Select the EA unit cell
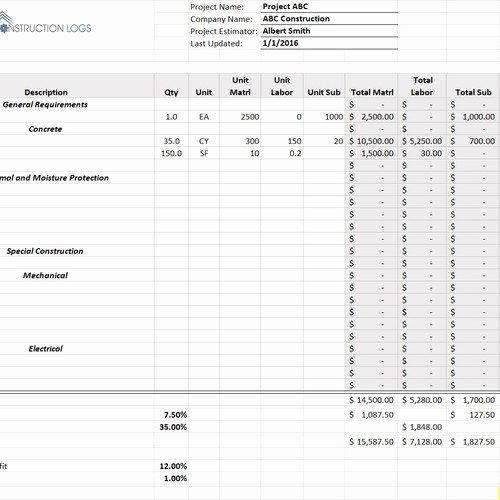This screenshot has width=500, height=500. point(204,117)
